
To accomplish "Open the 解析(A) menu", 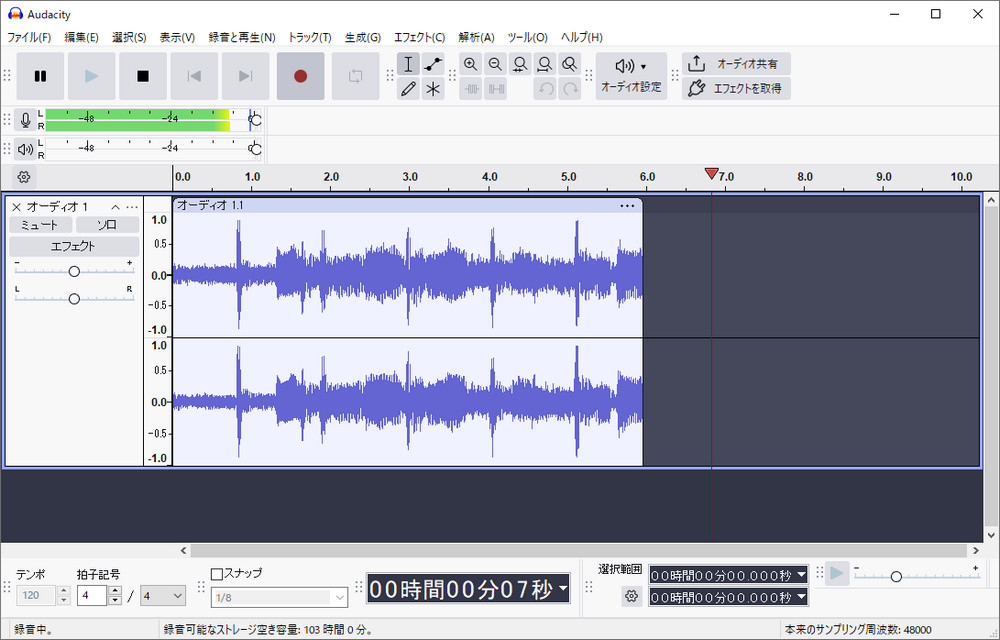I will click(x=476, y=37).
